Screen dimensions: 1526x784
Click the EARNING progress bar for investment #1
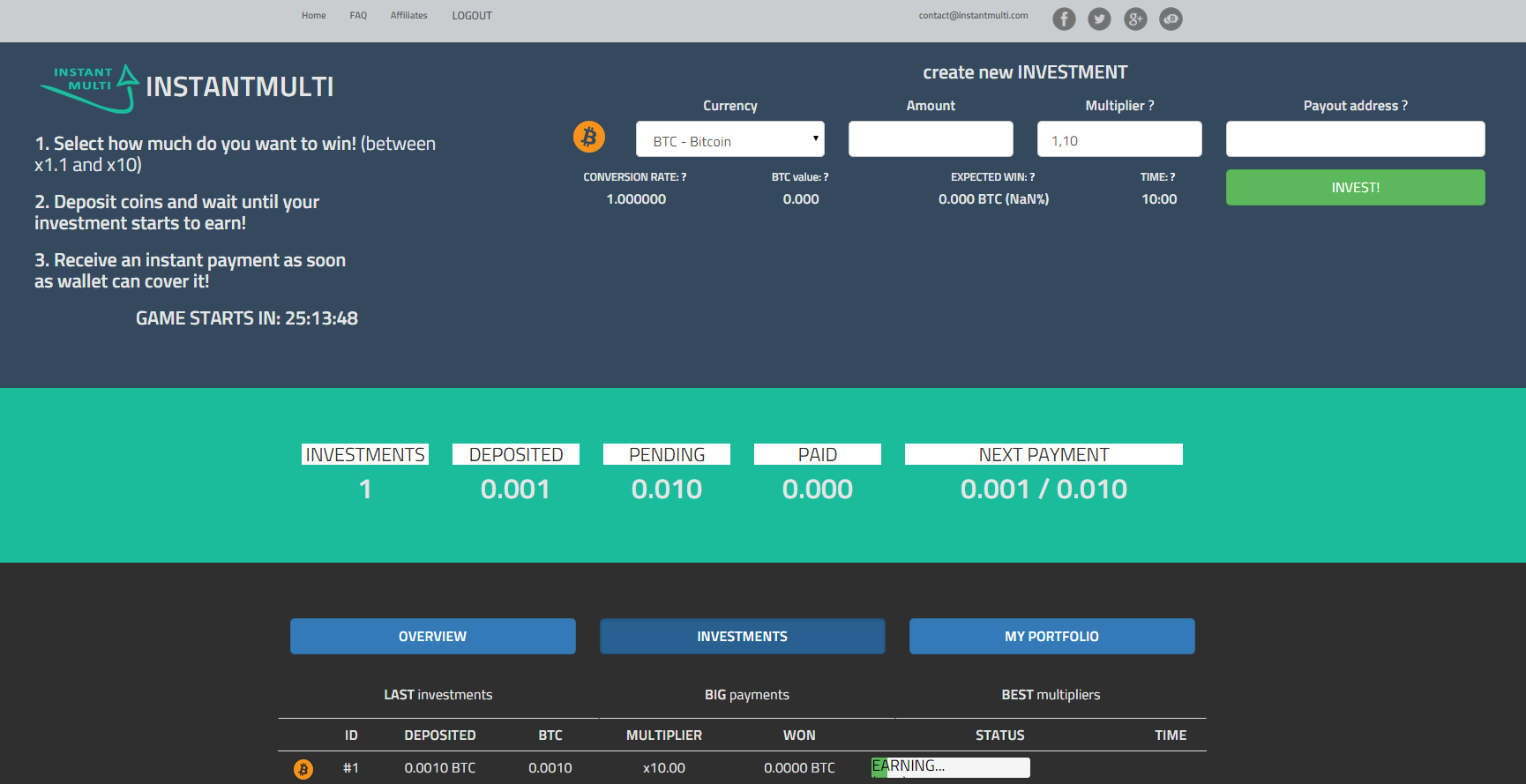click(x=950, y=767)
